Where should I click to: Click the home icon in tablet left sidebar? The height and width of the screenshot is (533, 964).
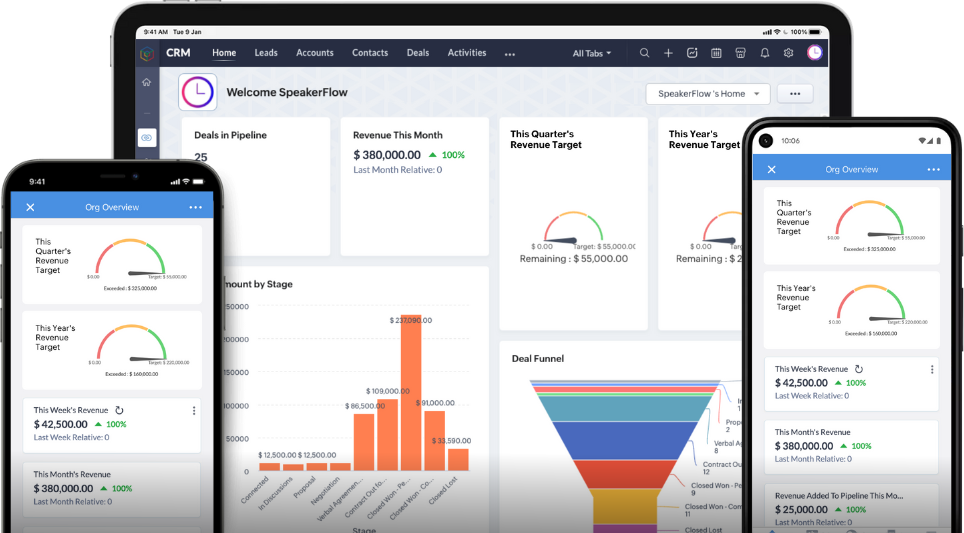pos(146,82)
